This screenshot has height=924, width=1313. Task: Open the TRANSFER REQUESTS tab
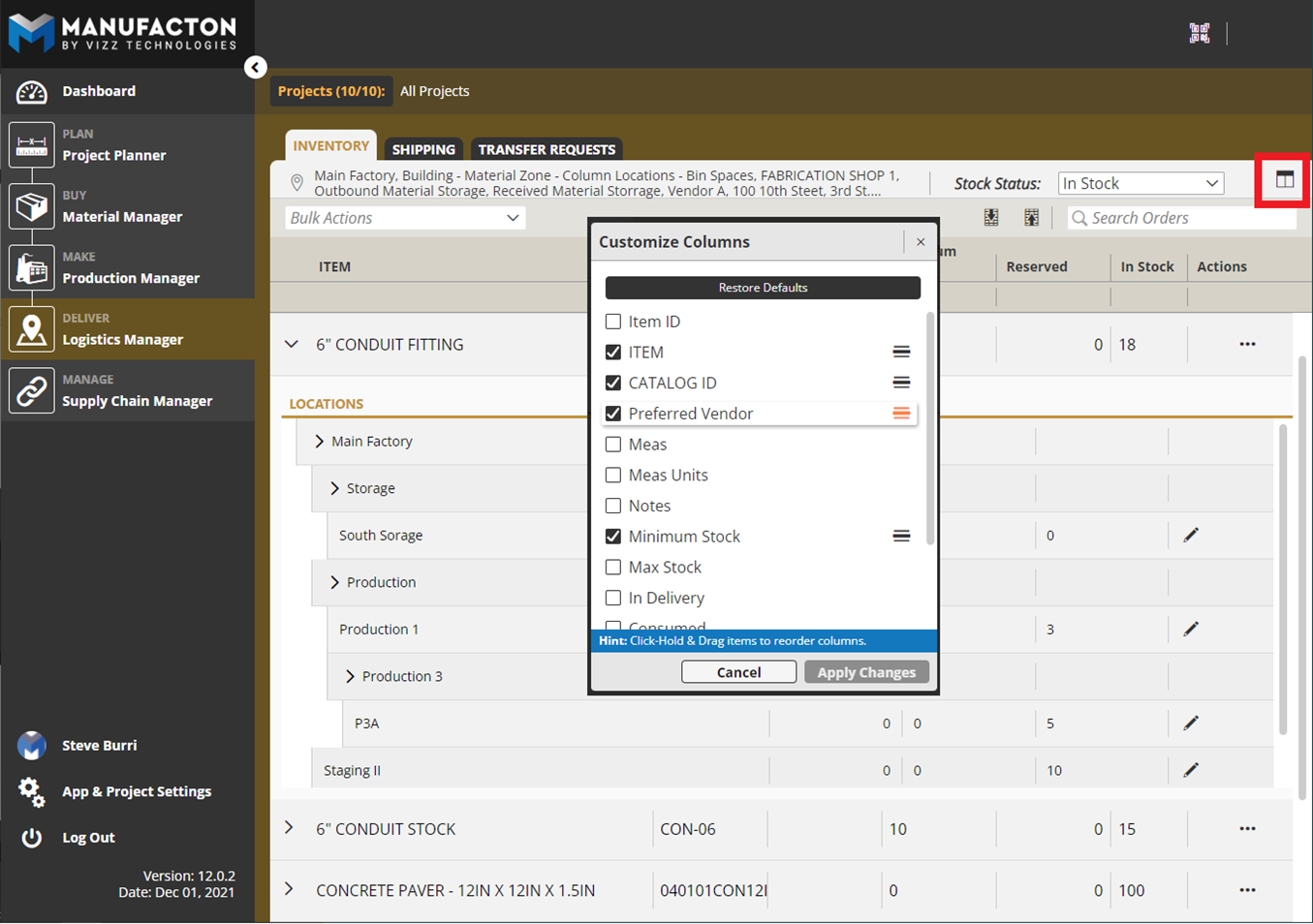[547, 149]
